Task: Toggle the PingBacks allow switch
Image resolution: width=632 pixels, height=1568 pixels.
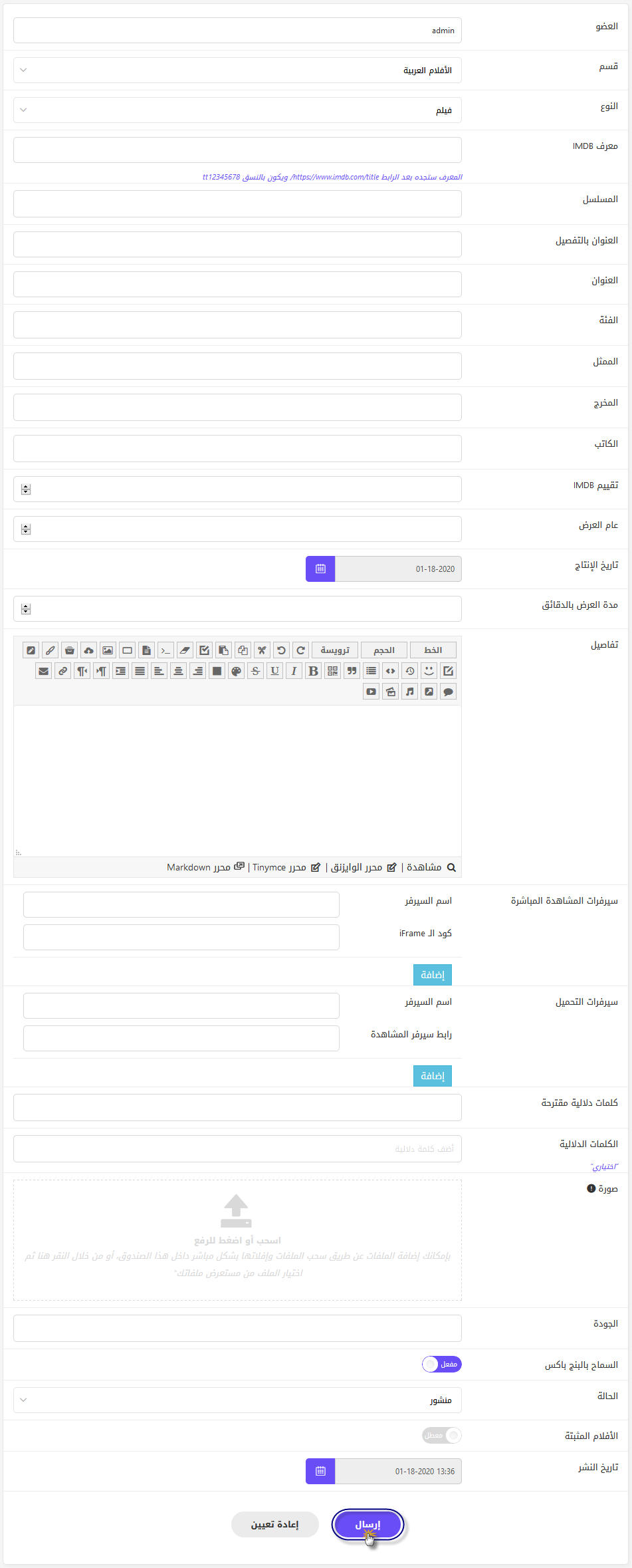Action: pos(442,1365)
